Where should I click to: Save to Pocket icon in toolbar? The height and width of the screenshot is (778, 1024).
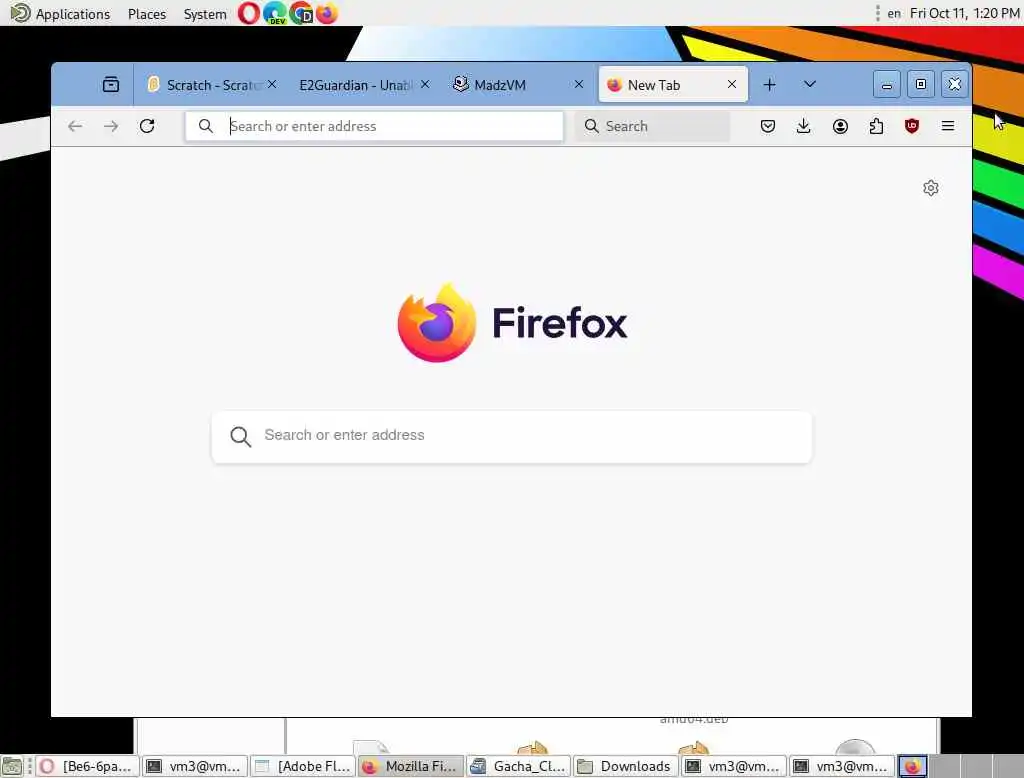768,126
